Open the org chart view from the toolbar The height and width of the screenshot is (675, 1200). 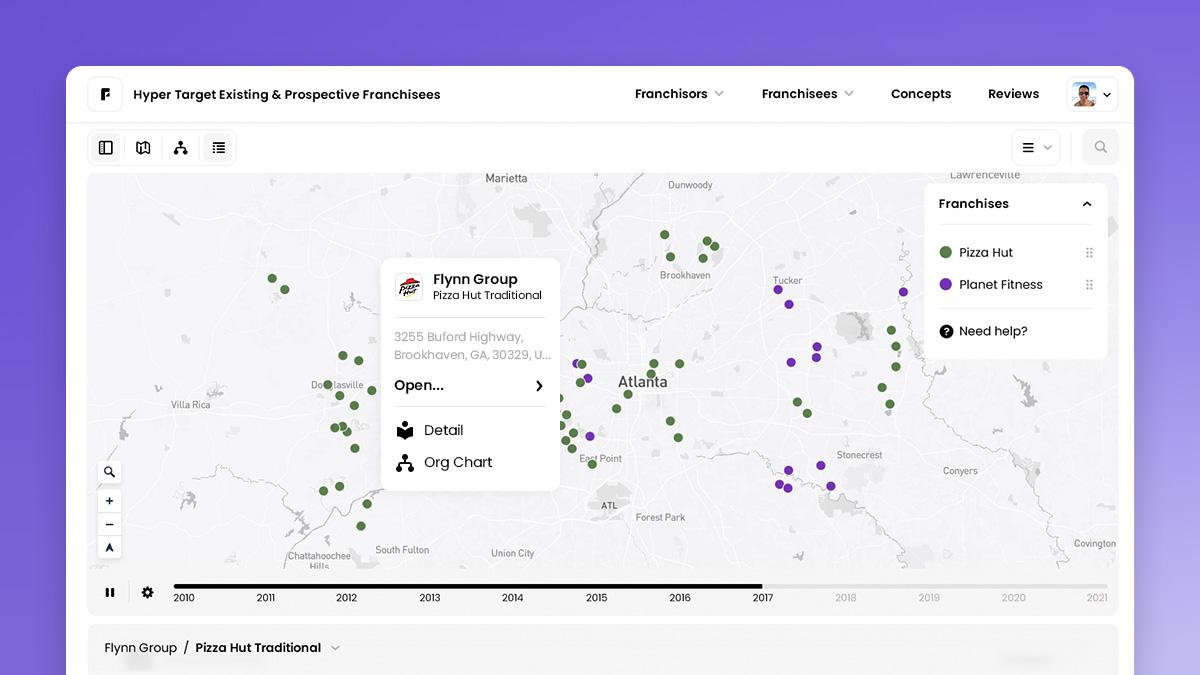click(x=180, y=147)
